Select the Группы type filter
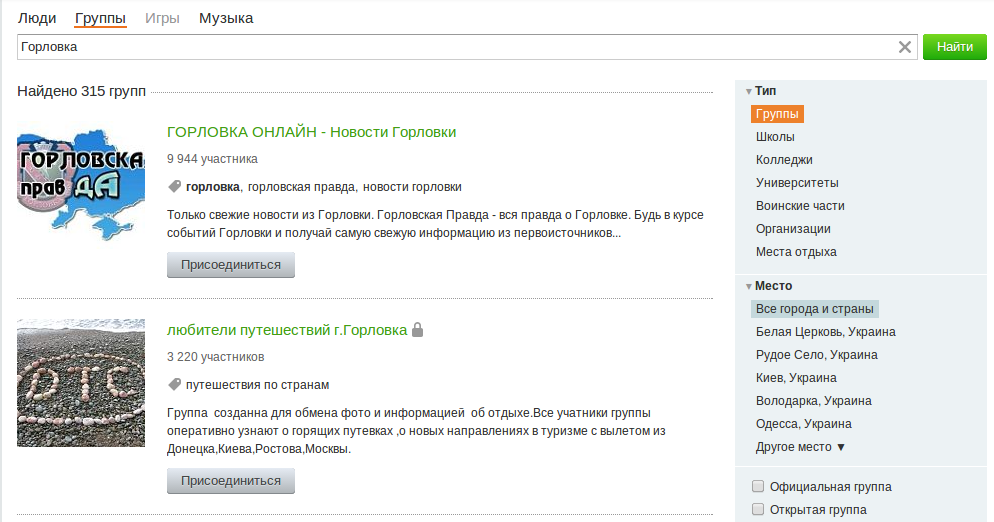Image resolution: width=994 pixels, height=522 pixels. pos(777,114)
